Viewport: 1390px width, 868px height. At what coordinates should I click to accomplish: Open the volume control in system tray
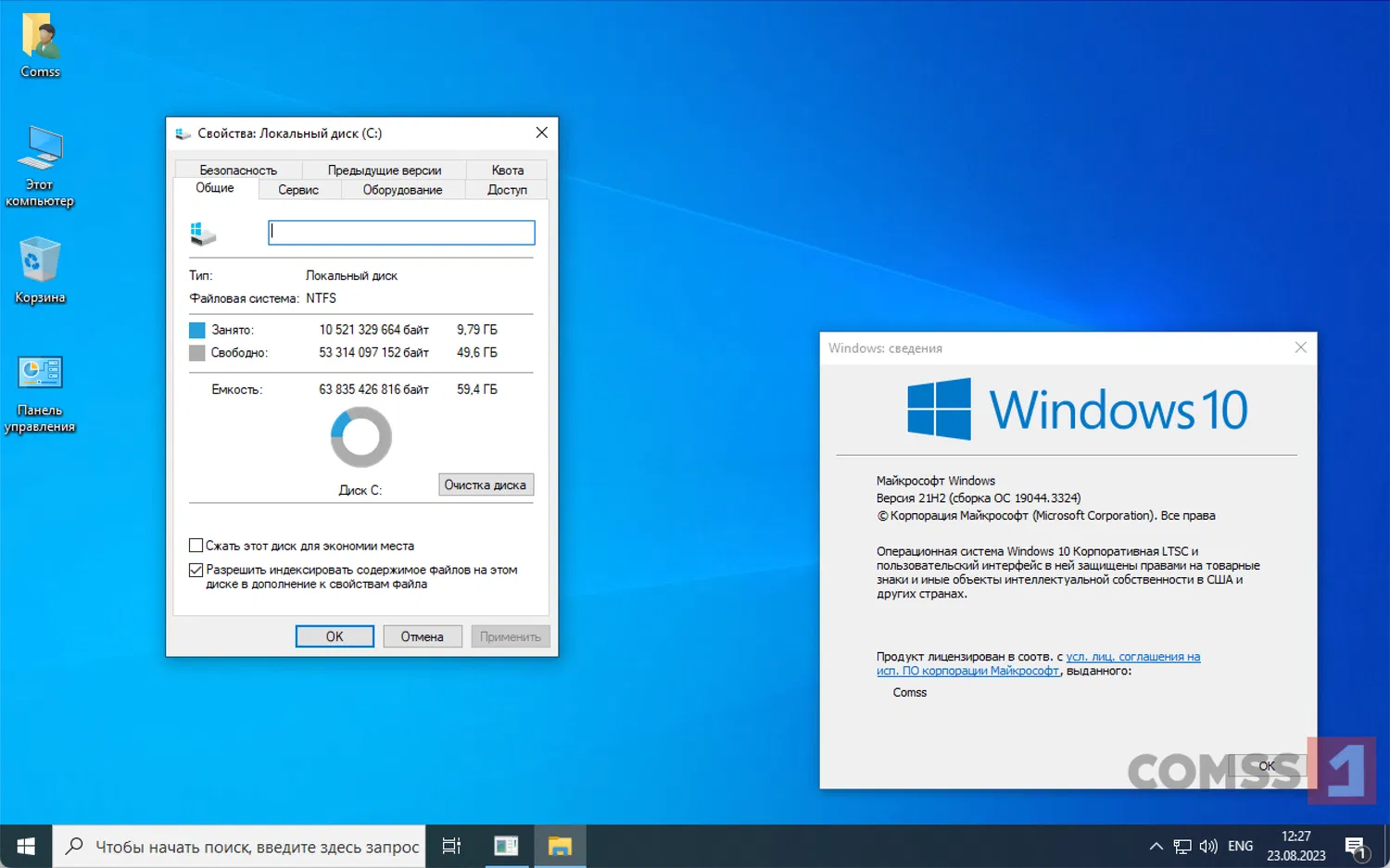pos(1208,846)
